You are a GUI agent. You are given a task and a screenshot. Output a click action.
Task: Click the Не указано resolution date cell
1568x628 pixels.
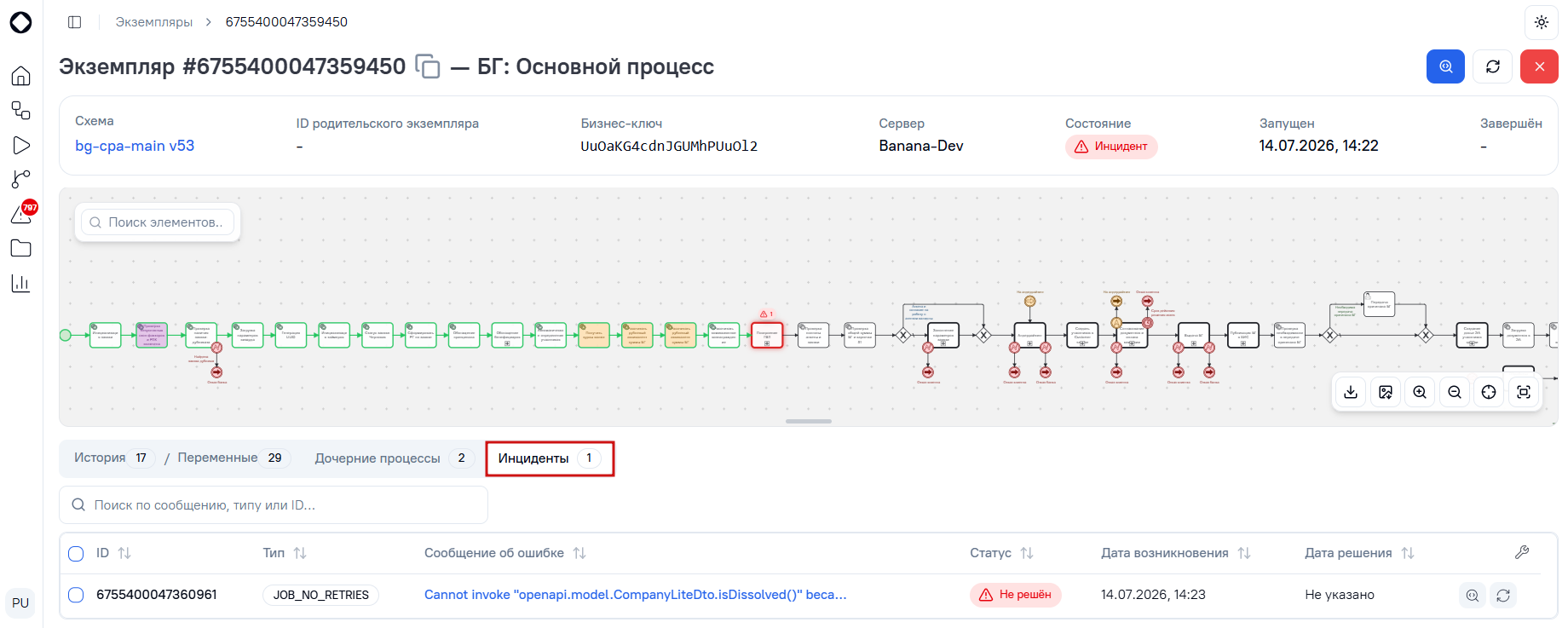pos(1340,595)
